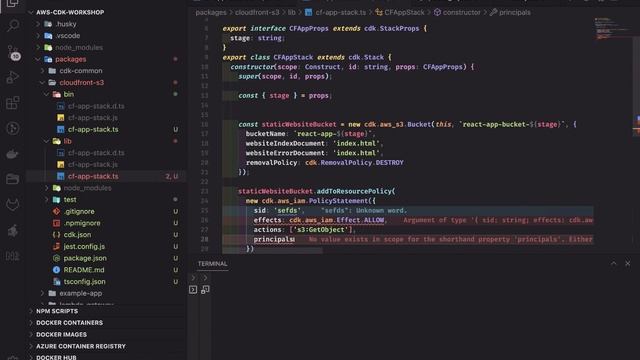The height and width of the screenshot is (360, 640).
Task: Expand the NPM SCRIPTS section
Action: click(57, 311)
